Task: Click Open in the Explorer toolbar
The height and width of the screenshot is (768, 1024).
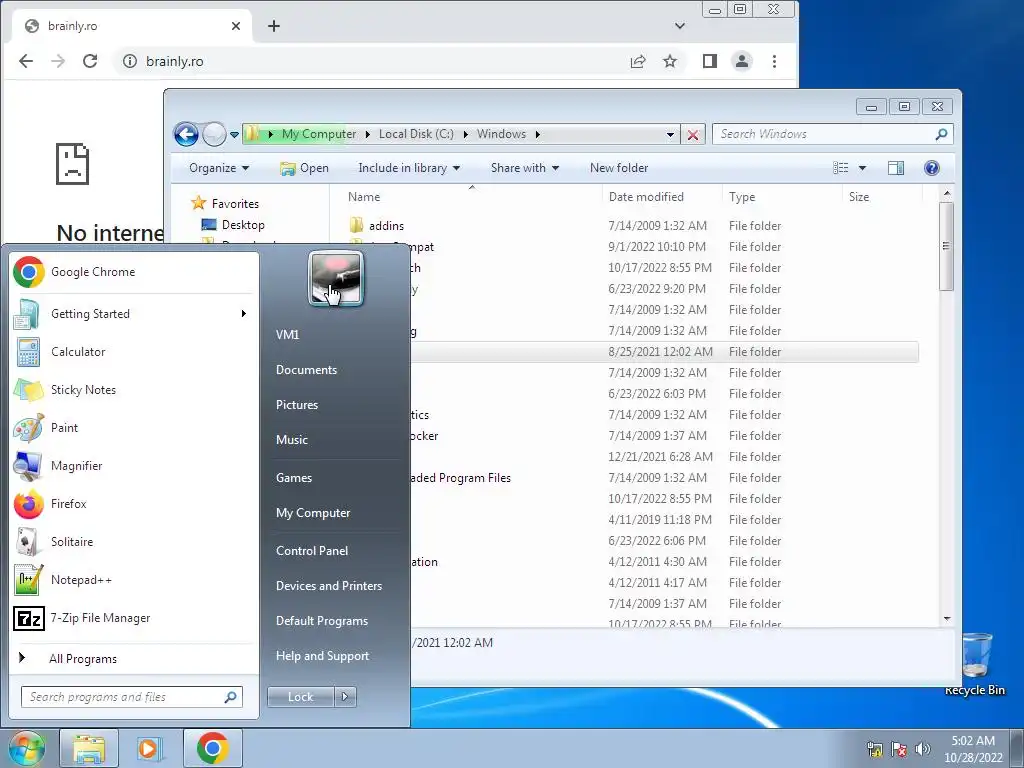Action: [x=304, y=168]
